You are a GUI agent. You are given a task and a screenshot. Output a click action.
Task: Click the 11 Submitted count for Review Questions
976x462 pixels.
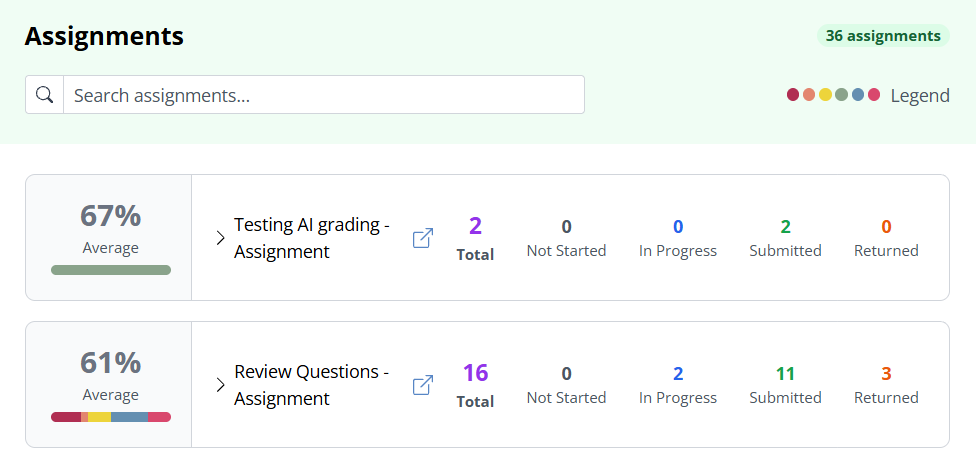click(785, 374)
